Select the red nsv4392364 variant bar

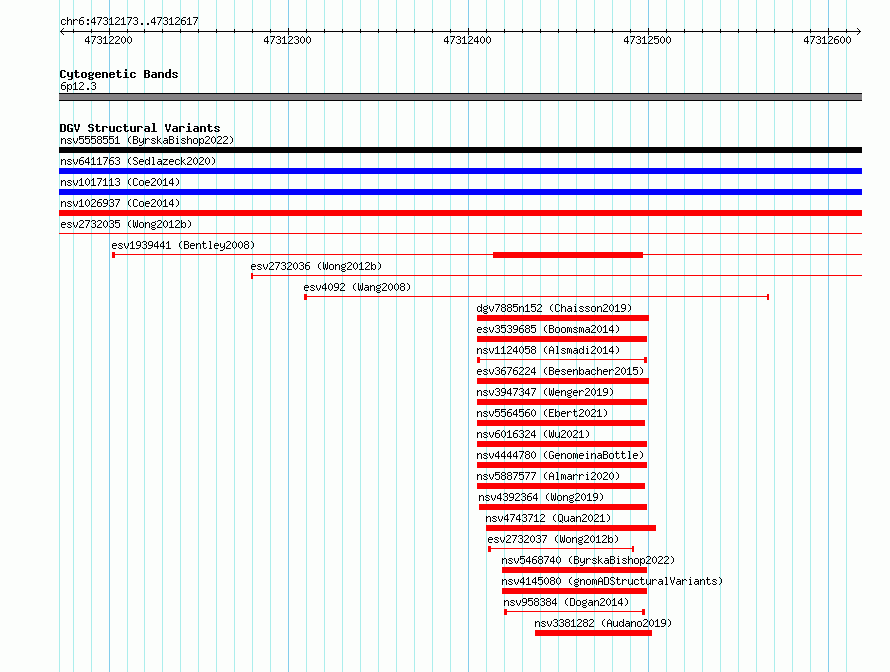(x=563, y=507)
